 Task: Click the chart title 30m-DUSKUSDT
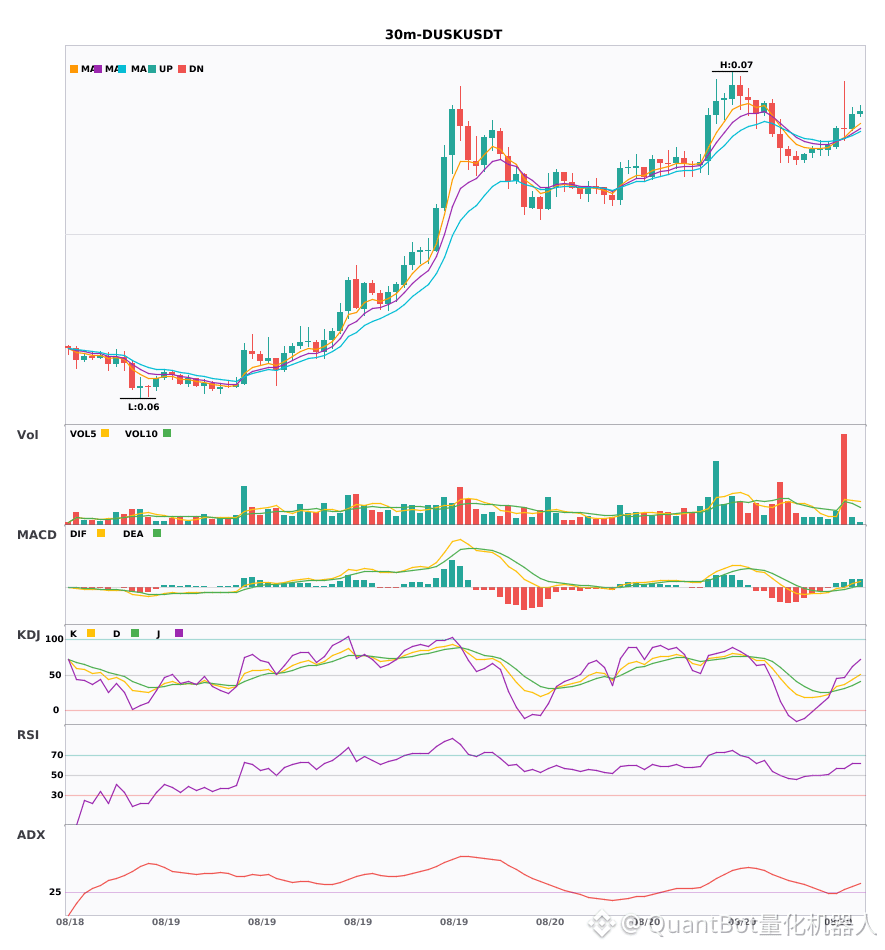443,35
